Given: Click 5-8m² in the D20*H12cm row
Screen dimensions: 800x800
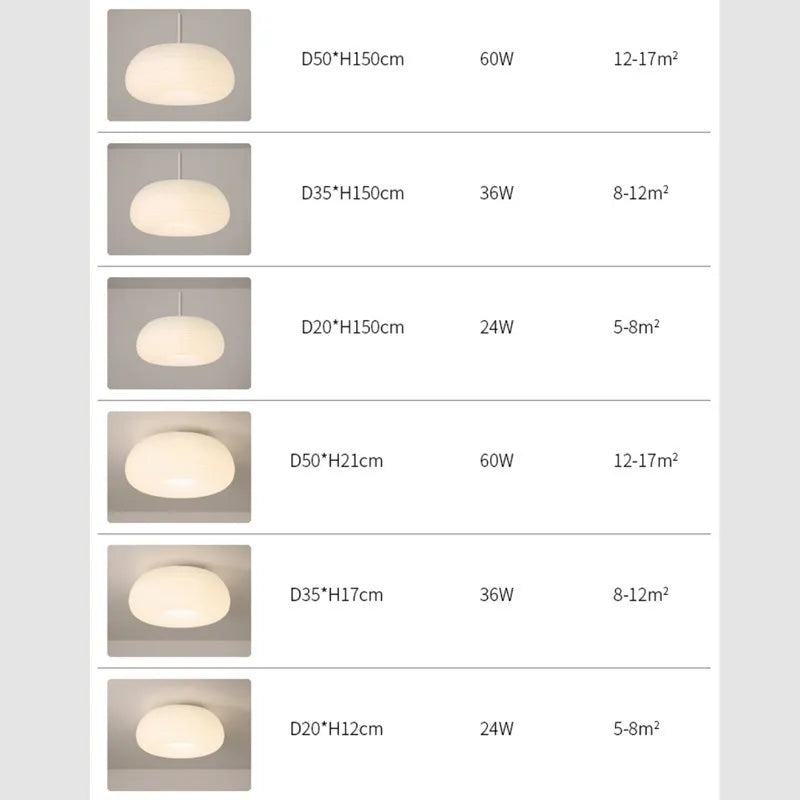Looking at the screenshot, I should click(637, 729).
